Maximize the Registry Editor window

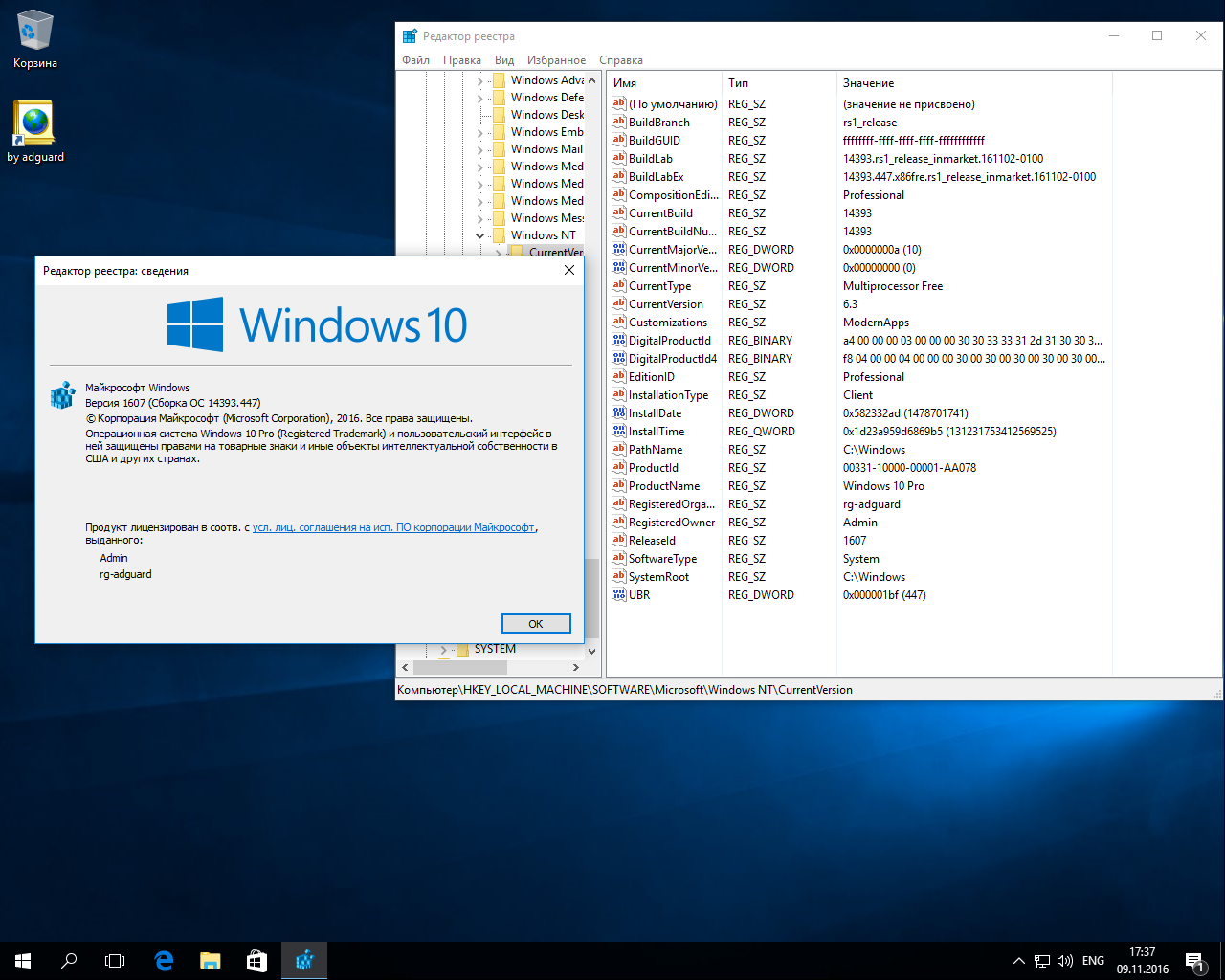coord(1157,35)
